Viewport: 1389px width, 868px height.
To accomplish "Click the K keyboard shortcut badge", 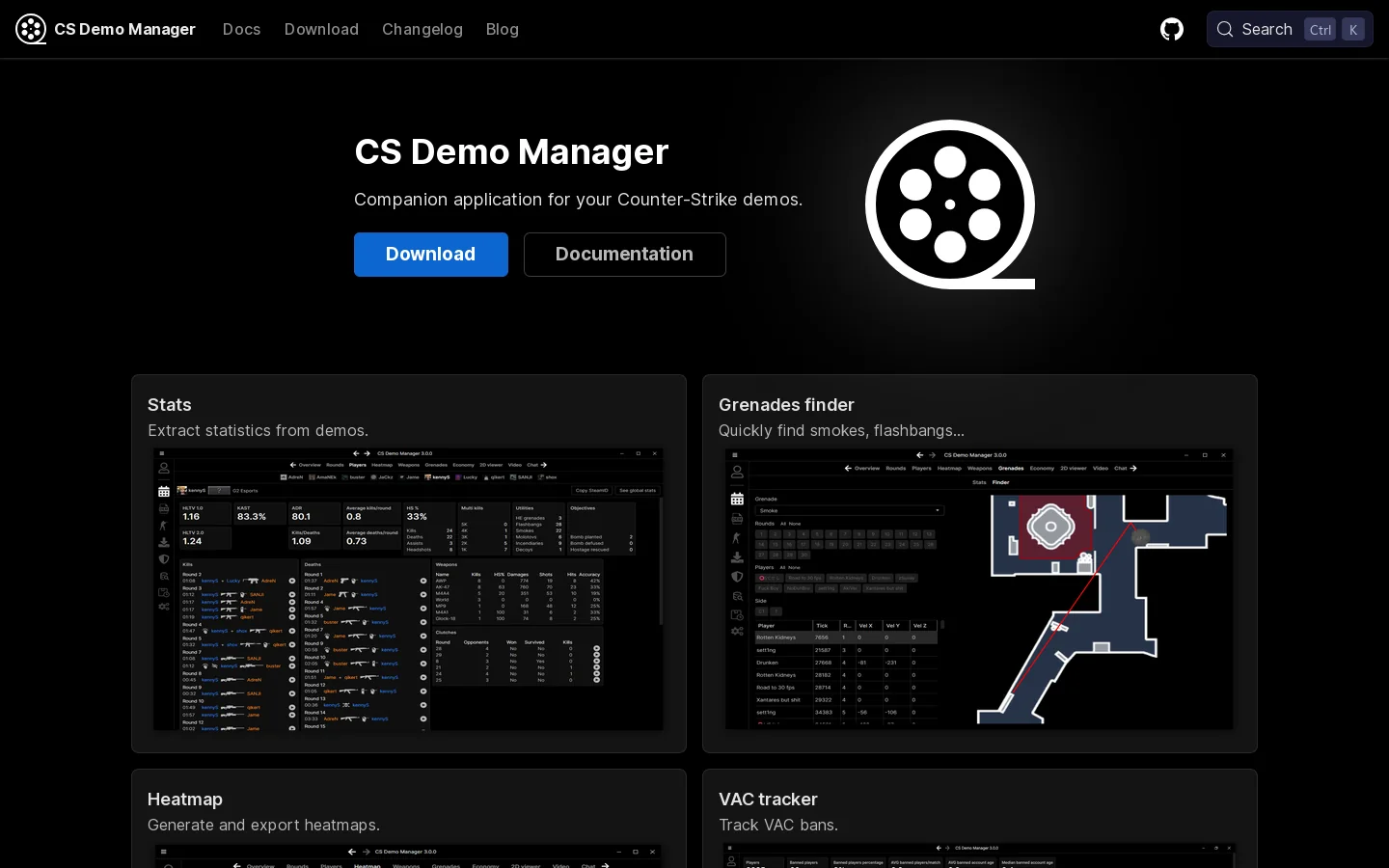I will (1353, 29).
